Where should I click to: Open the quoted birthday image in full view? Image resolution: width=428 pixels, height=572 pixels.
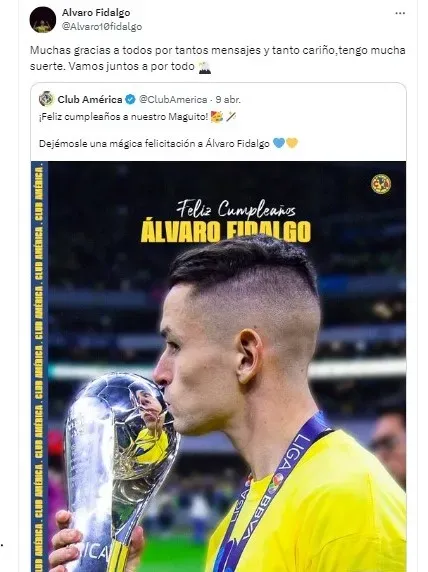click(x=219, y=366)
